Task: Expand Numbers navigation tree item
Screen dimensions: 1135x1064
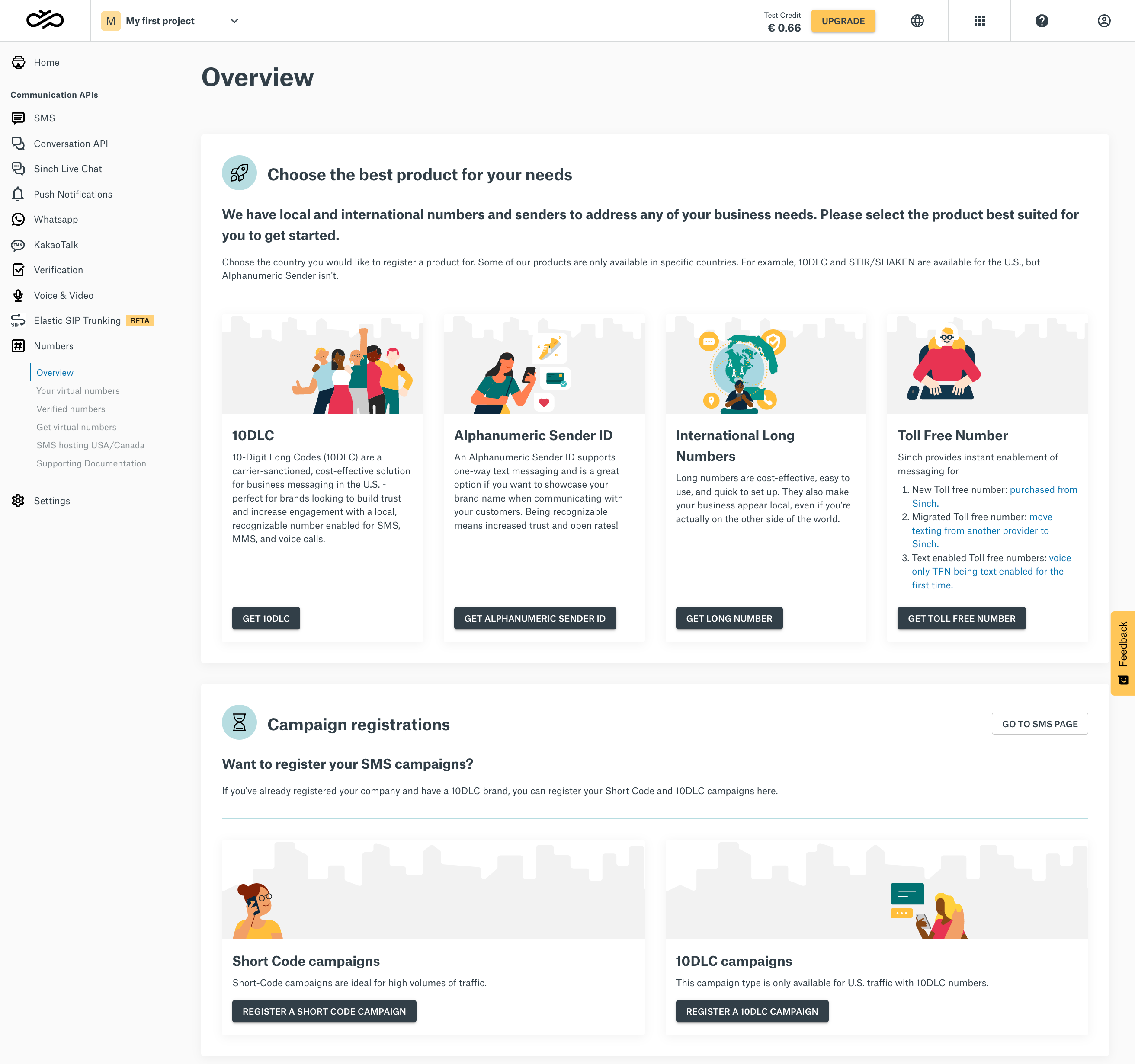Action: pos(53,346)
